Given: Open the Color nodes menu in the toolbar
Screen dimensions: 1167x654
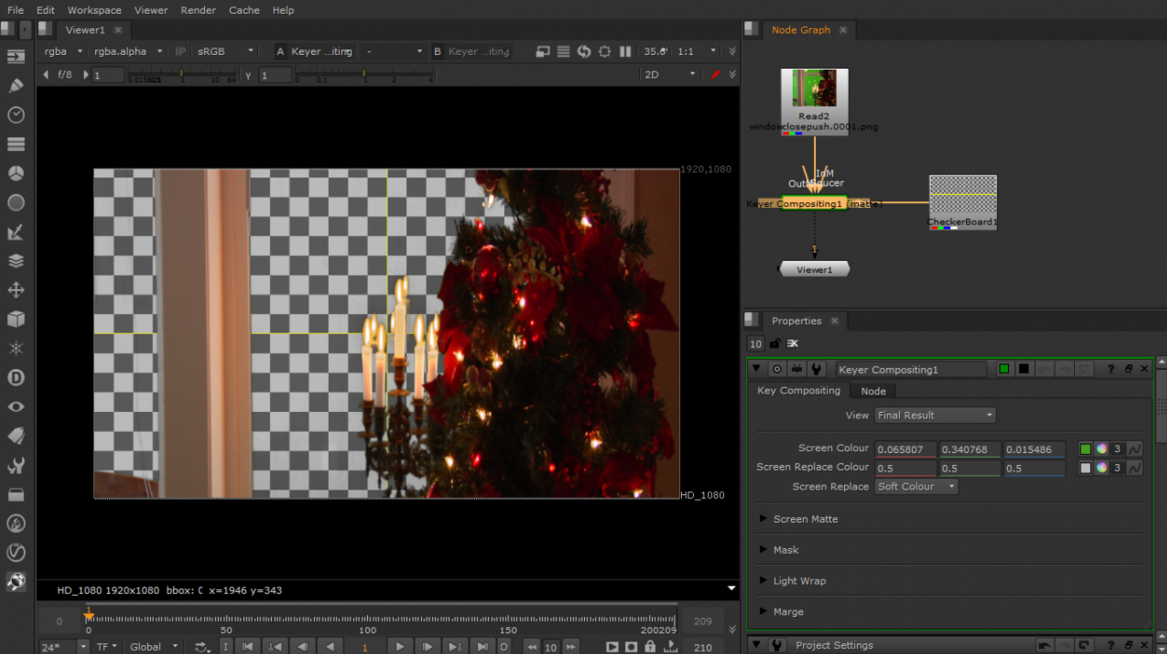Looking at the screenshot, I should click(x=16, y=173).
